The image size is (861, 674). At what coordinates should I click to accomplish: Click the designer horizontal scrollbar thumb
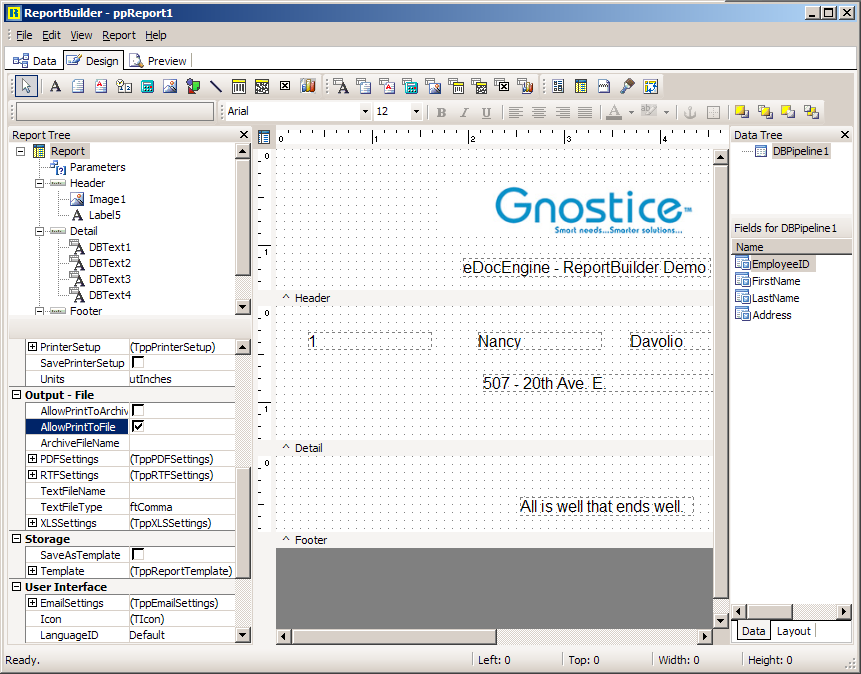click(394, 637)
